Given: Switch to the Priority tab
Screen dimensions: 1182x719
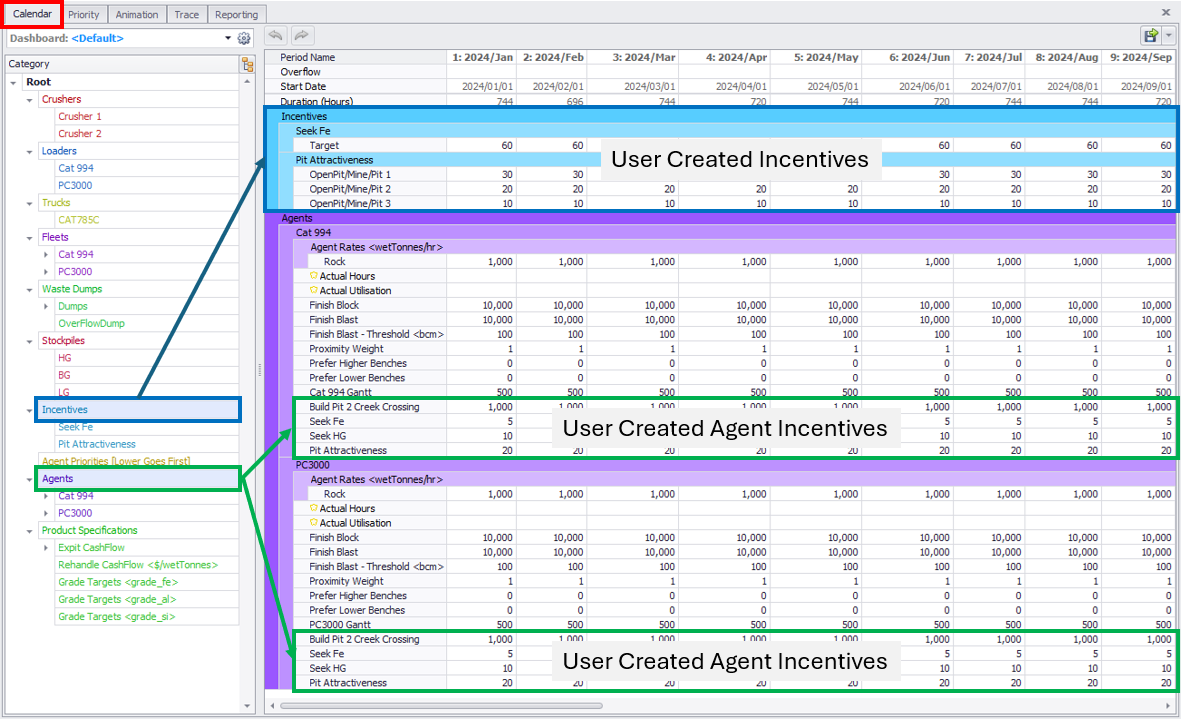Looking at the screenshot, I should (84, 14).
